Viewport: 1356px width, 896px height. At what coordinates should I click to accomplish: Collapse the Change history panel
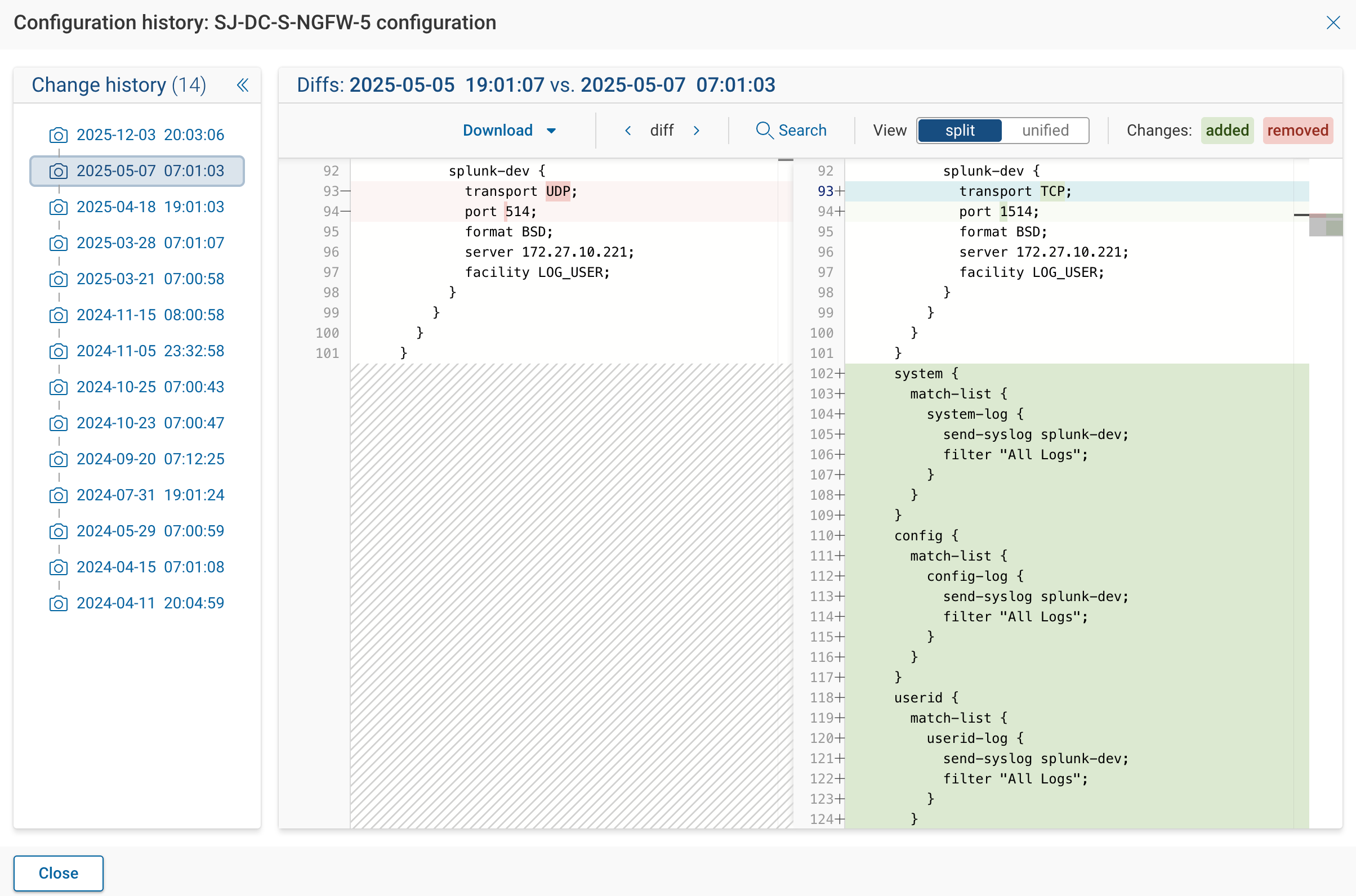(242, 84)
